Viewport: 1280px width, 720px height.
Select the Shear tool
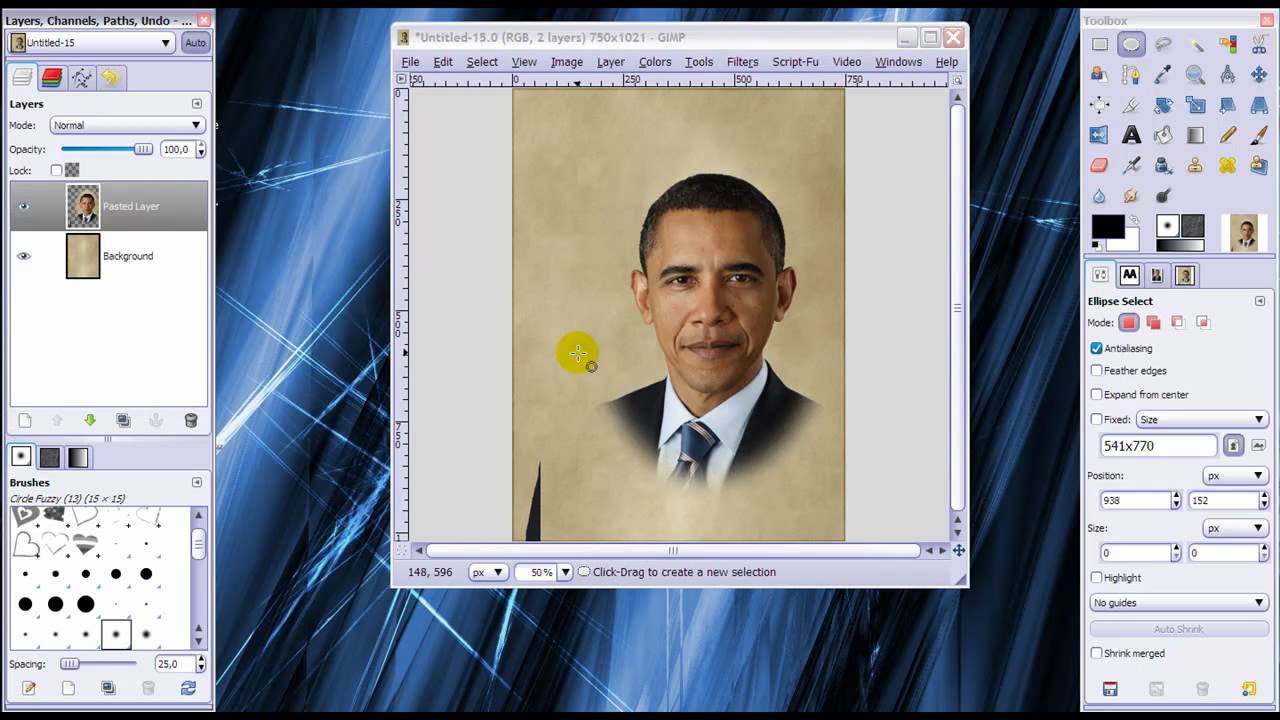pyautogui.click(x=1228, y=105)
